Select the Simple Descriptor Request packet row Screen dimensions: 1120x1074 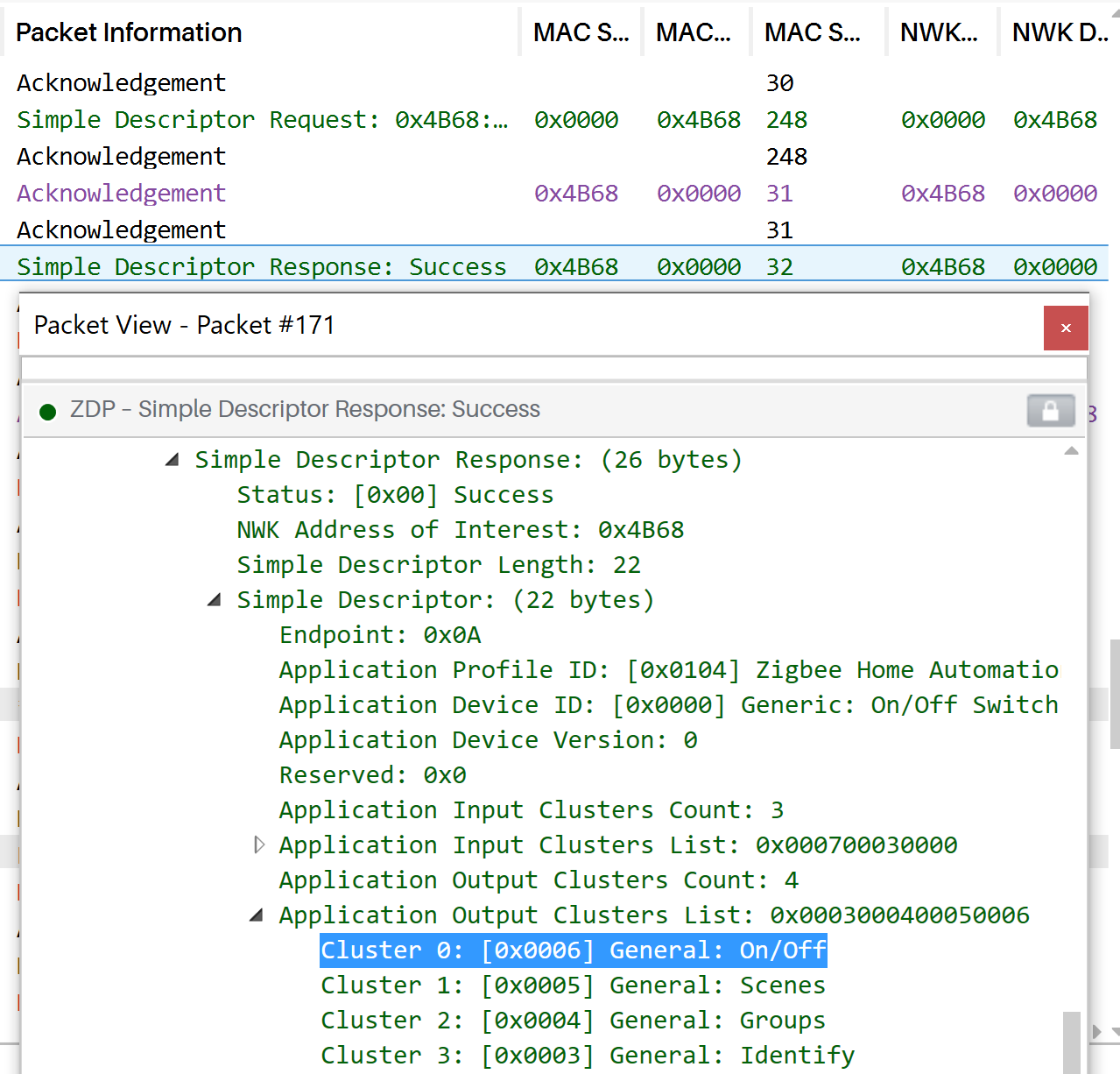coord(262,120)
